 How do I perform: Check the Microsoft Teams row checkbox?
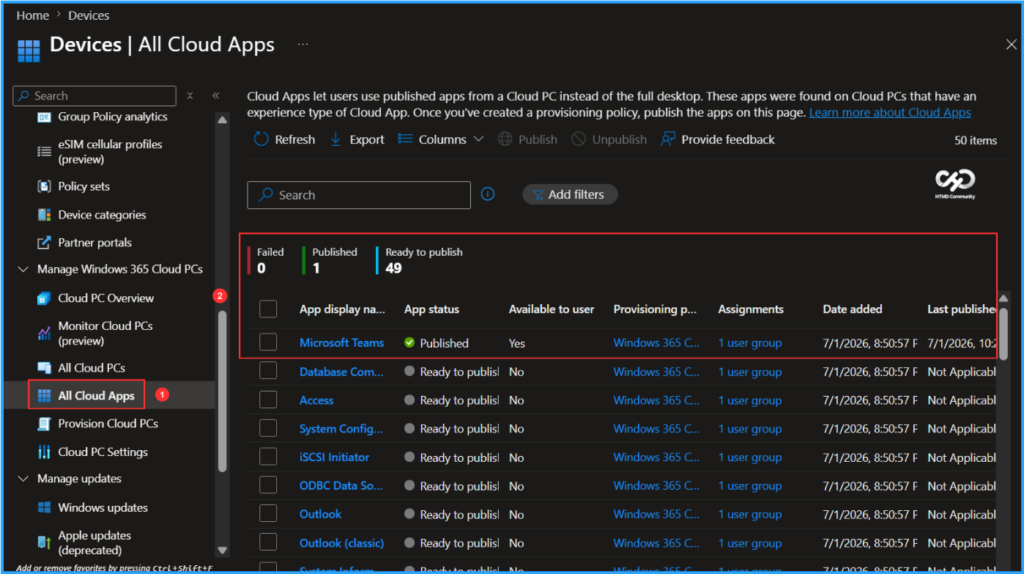click(x=268, y=342)
